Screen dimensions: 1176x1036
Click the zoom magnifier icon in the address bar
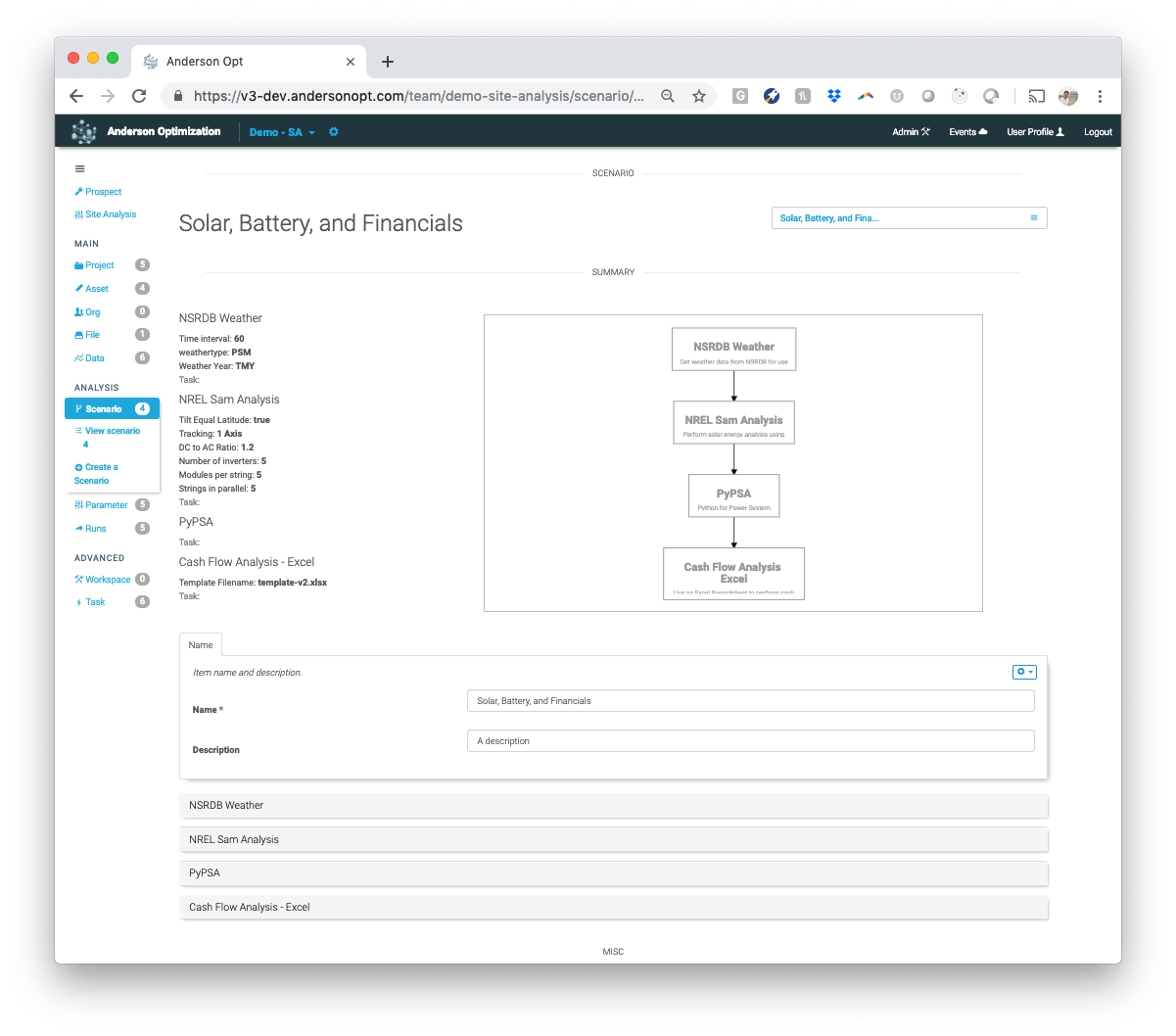pos(668,96)
